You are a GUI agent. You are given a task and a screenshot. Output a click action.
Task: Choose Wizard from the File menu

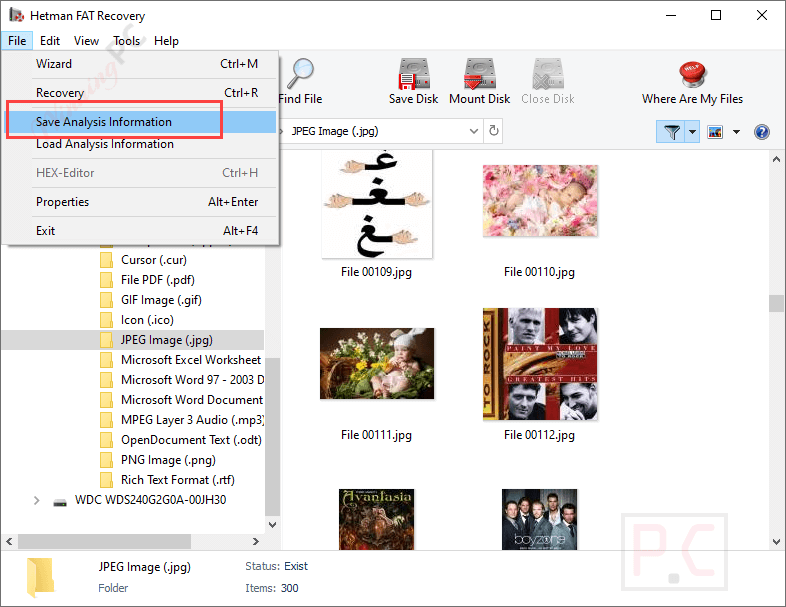[x=140, y=64]
